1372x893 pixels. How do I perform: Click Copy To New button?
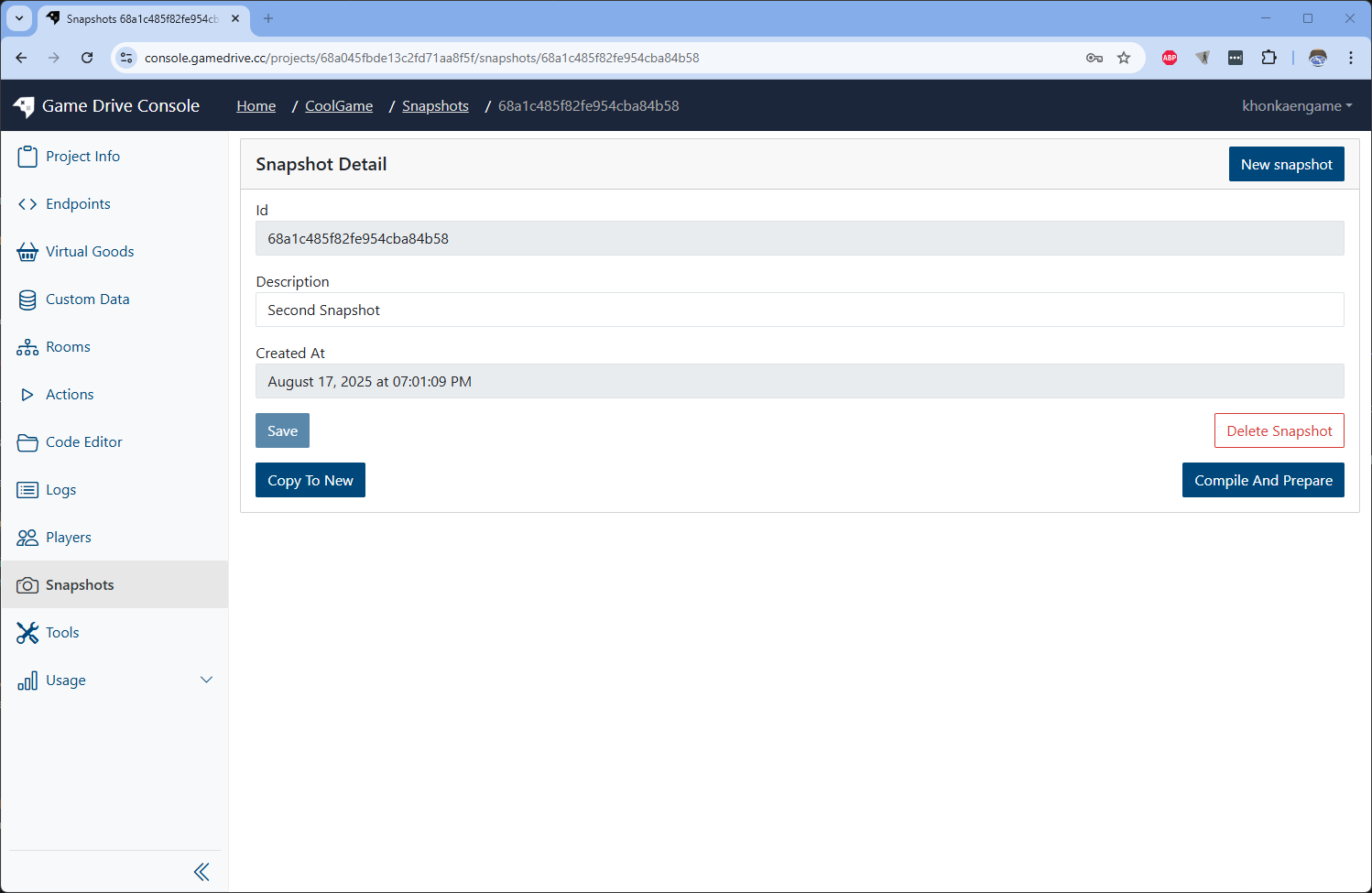310,480
